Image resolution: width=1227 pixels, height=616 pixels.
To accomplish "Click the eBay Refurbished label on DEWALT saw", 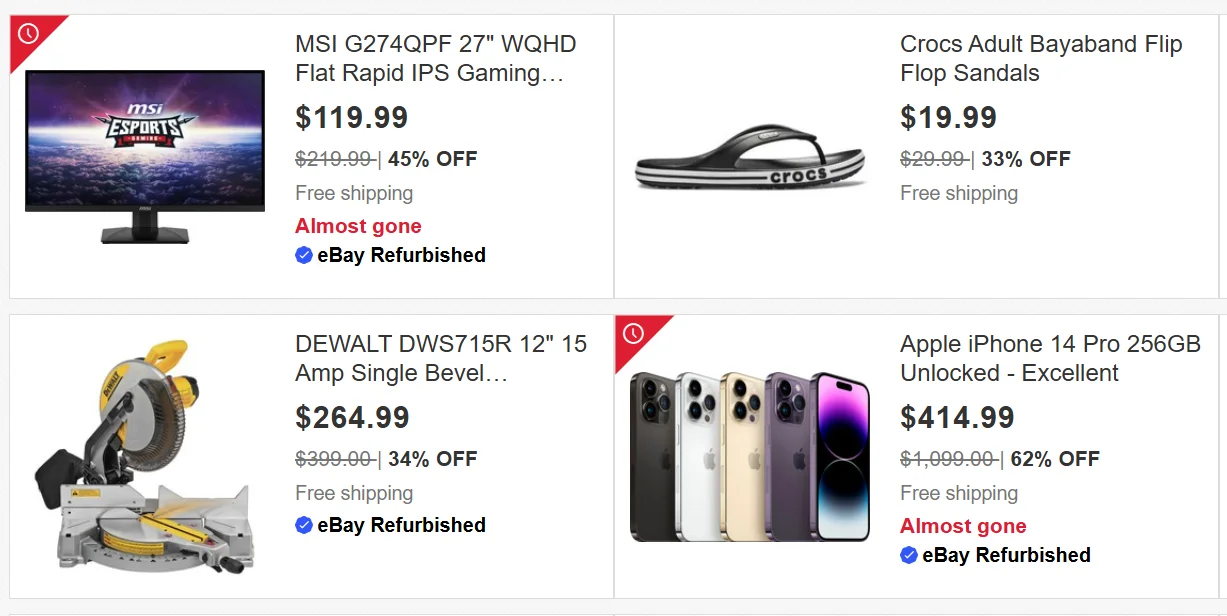I will point(401,525).
